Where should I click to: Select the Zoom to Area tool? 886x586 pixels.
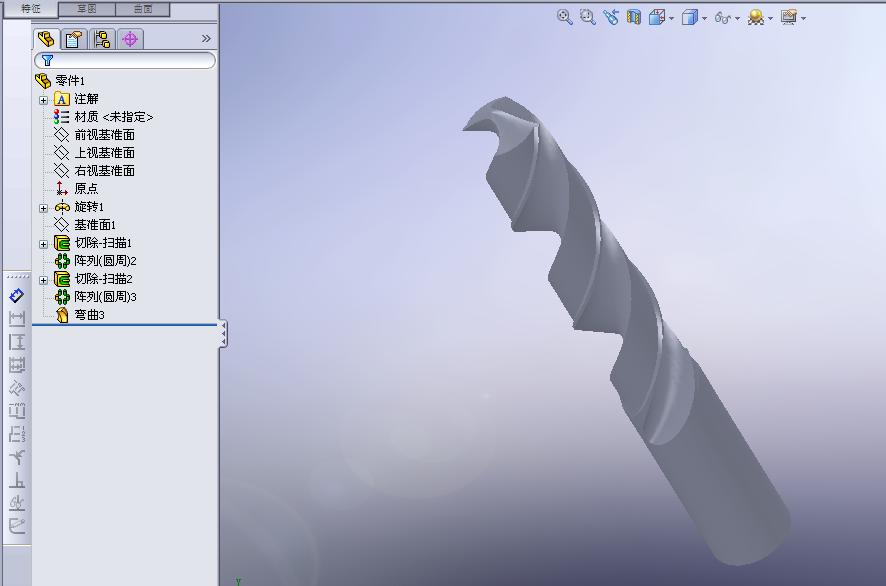coord(588,17)
